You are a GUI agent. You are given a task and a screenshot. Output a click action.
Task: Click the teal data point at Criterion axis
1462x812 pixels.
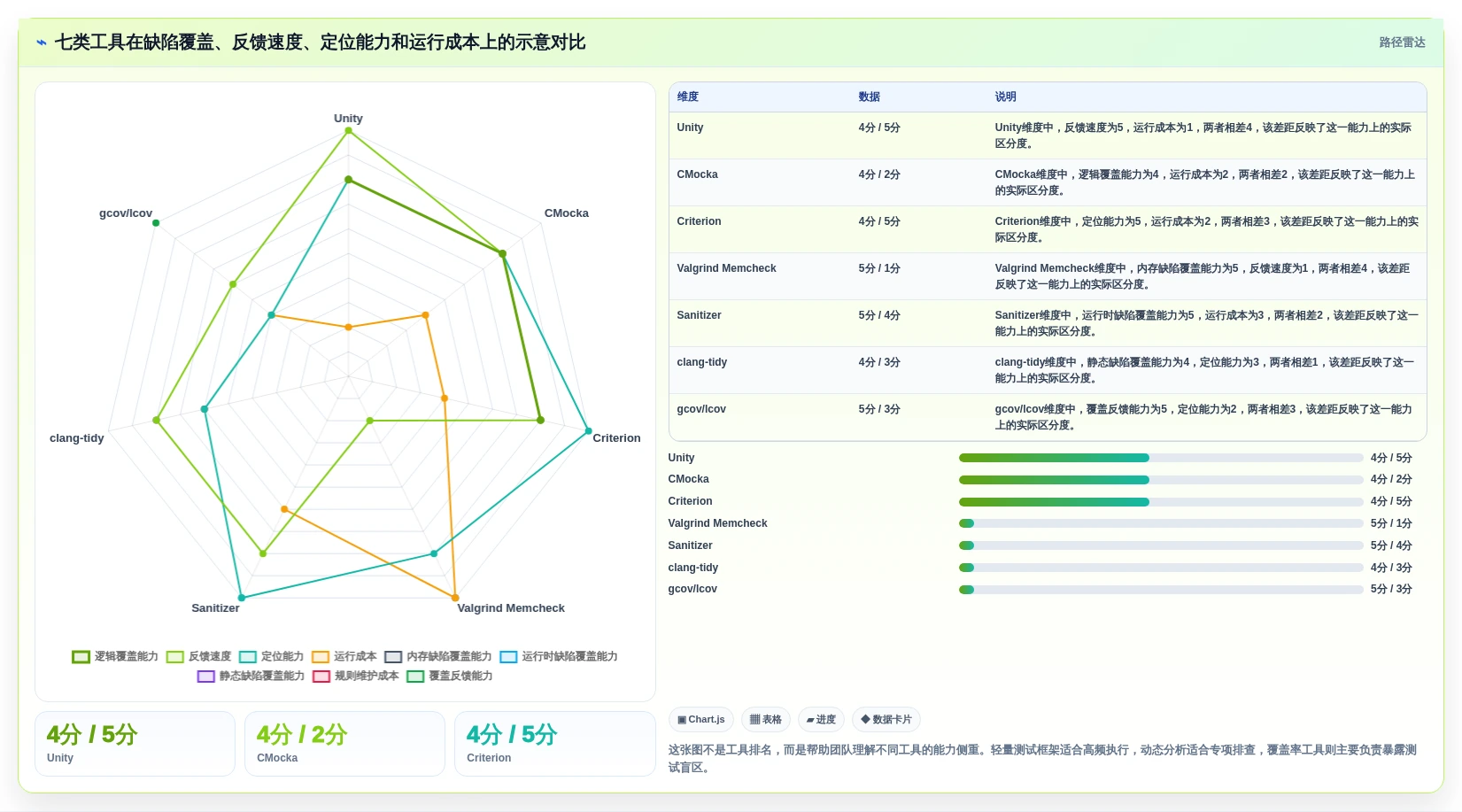588,431
